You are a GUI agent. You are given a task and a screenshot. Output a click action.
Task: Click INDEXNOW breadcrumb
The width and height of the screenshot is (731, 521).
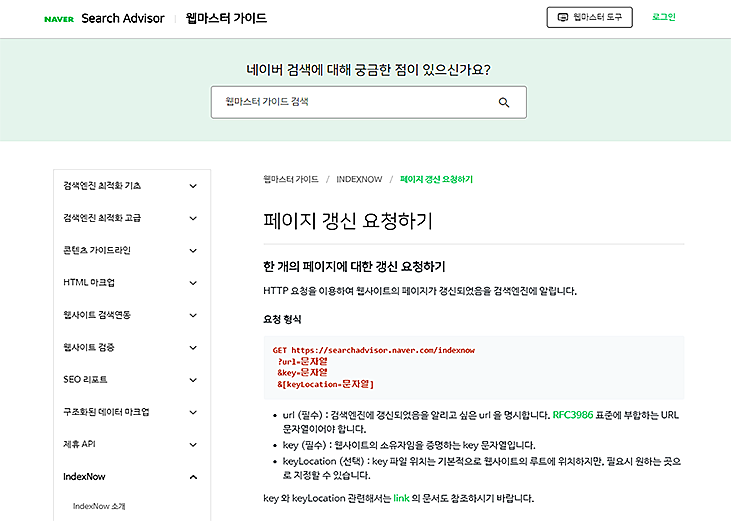tap(359, 179)
